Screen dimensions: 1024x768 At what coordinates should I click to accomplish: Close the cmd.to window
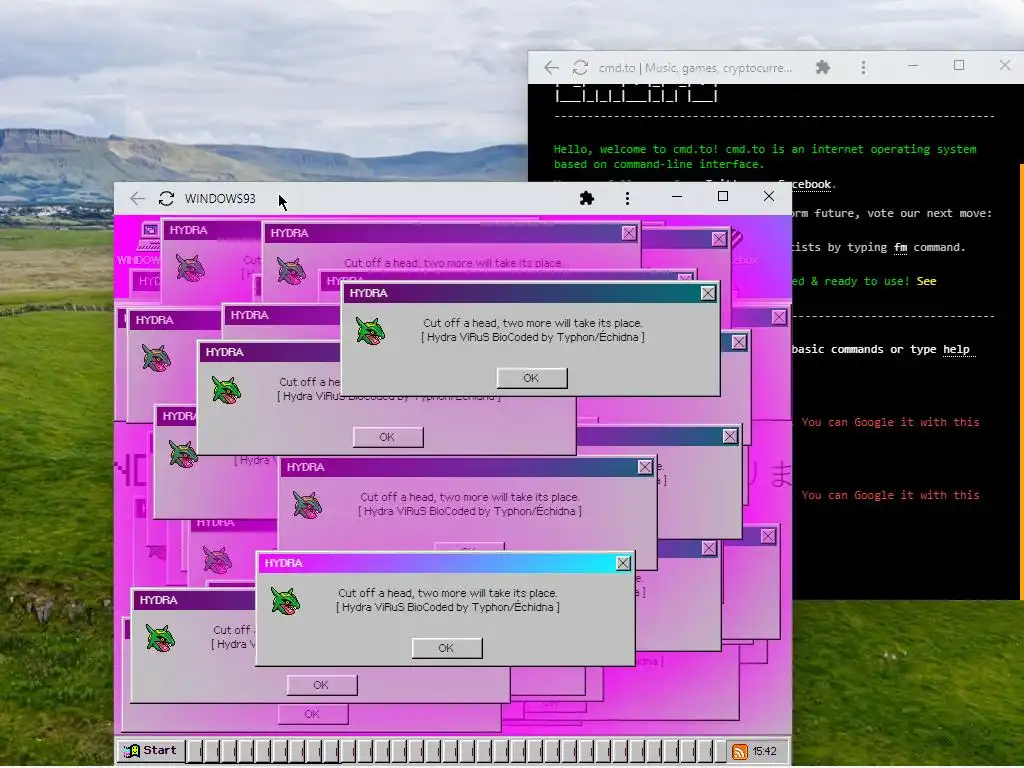pos(1005,65)
